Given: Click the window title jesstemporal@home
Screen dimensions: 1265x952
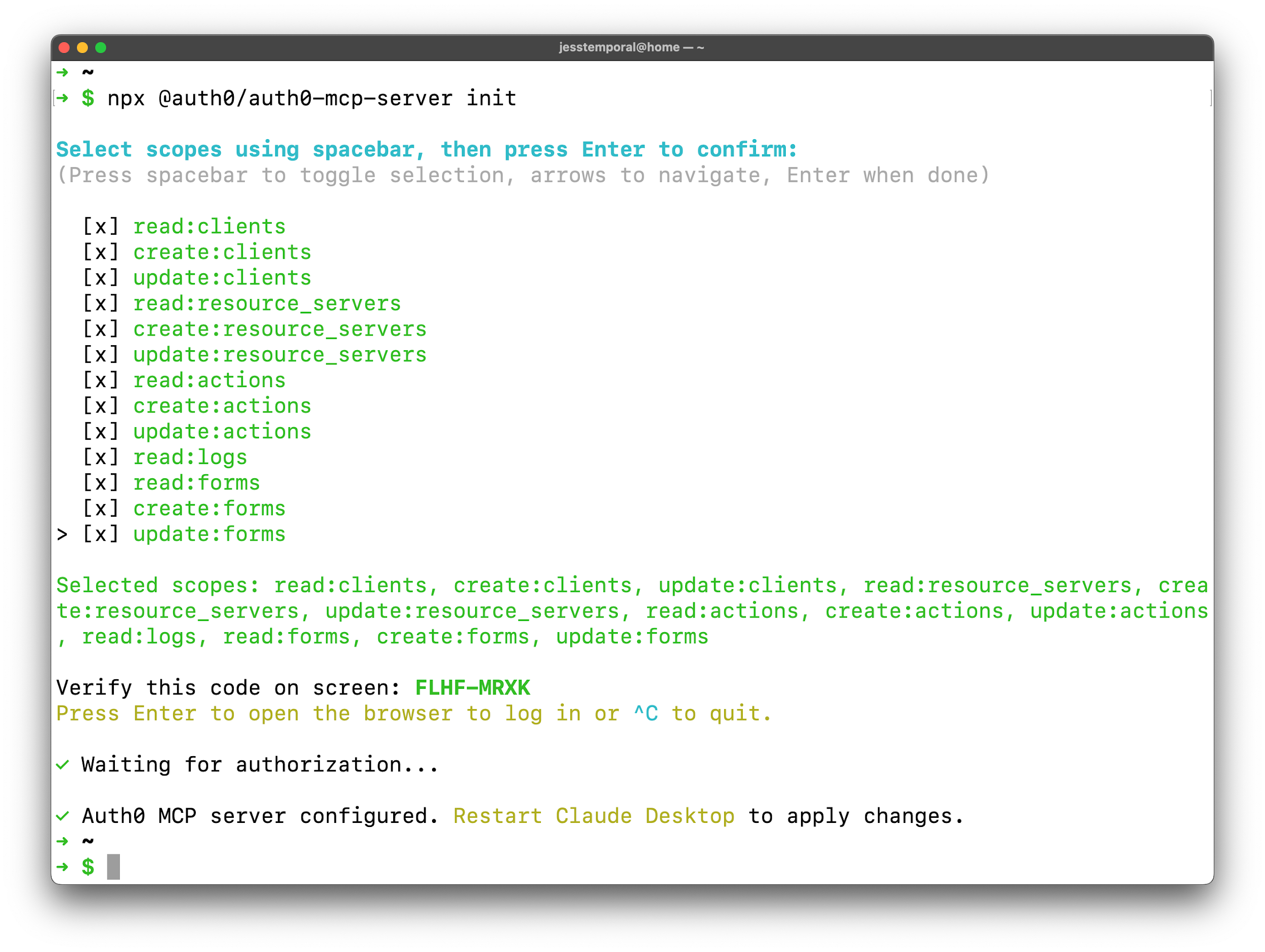Looking at the screenshot, I should pyautogui.click(x=631, y=48).
